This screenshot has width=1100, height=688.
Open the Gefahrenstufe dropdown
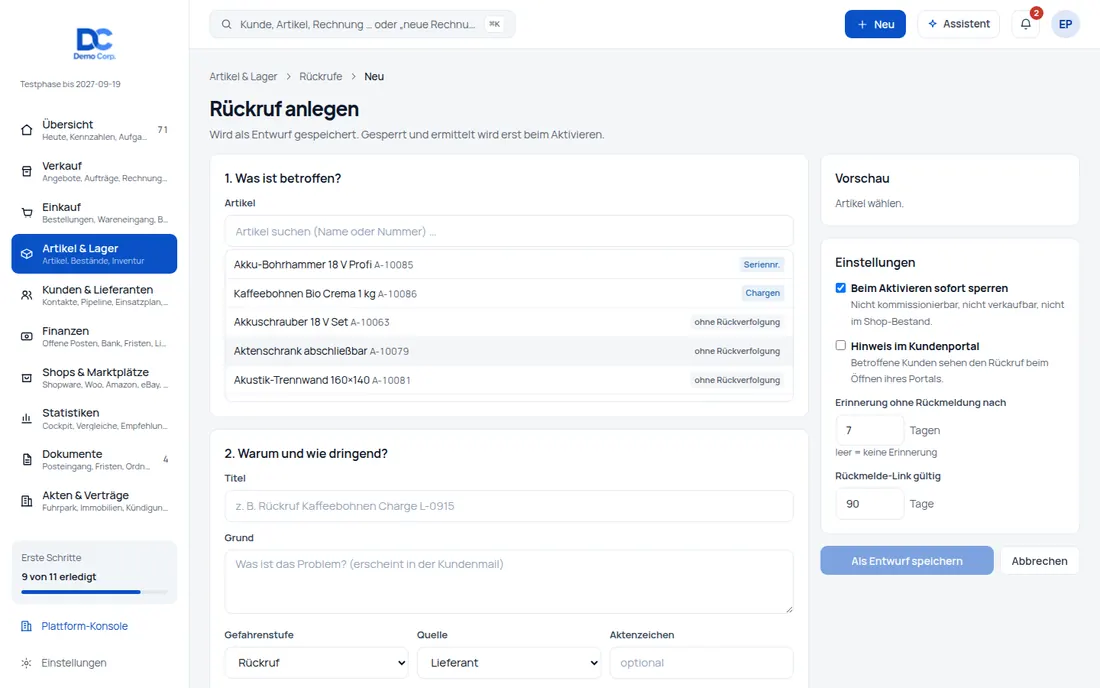pyautogui.click(x=316, y=663)
